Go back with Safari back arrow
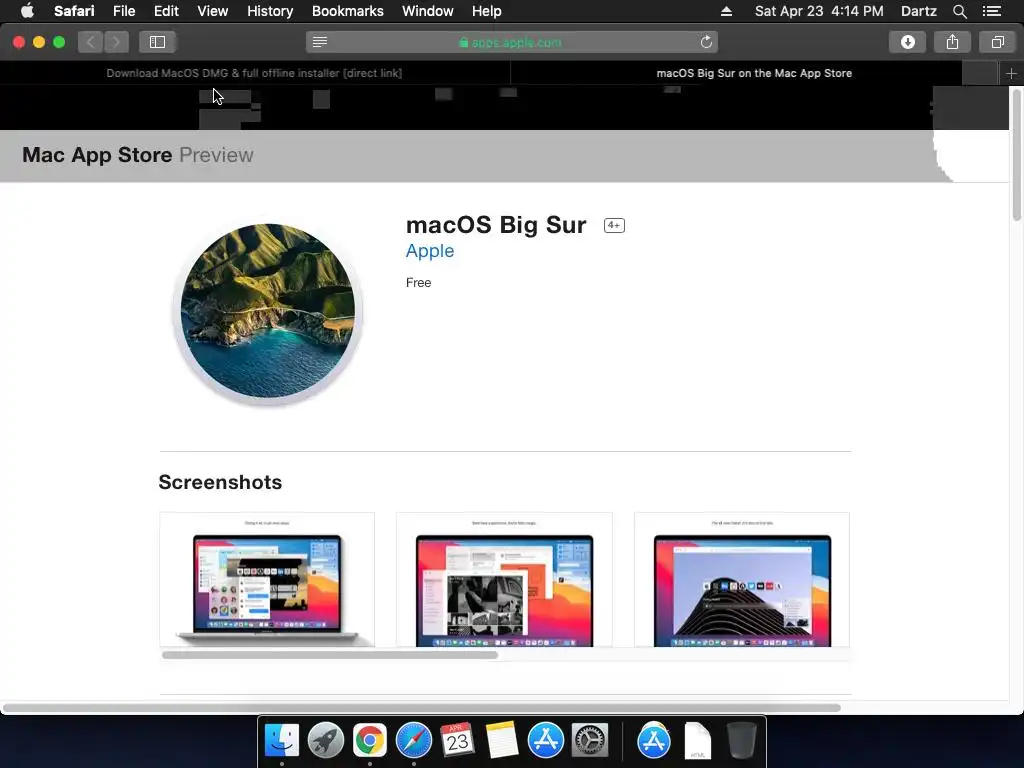Image resolution: width=1024 pixels, height=768 pixels. click(x=91, y=42)
